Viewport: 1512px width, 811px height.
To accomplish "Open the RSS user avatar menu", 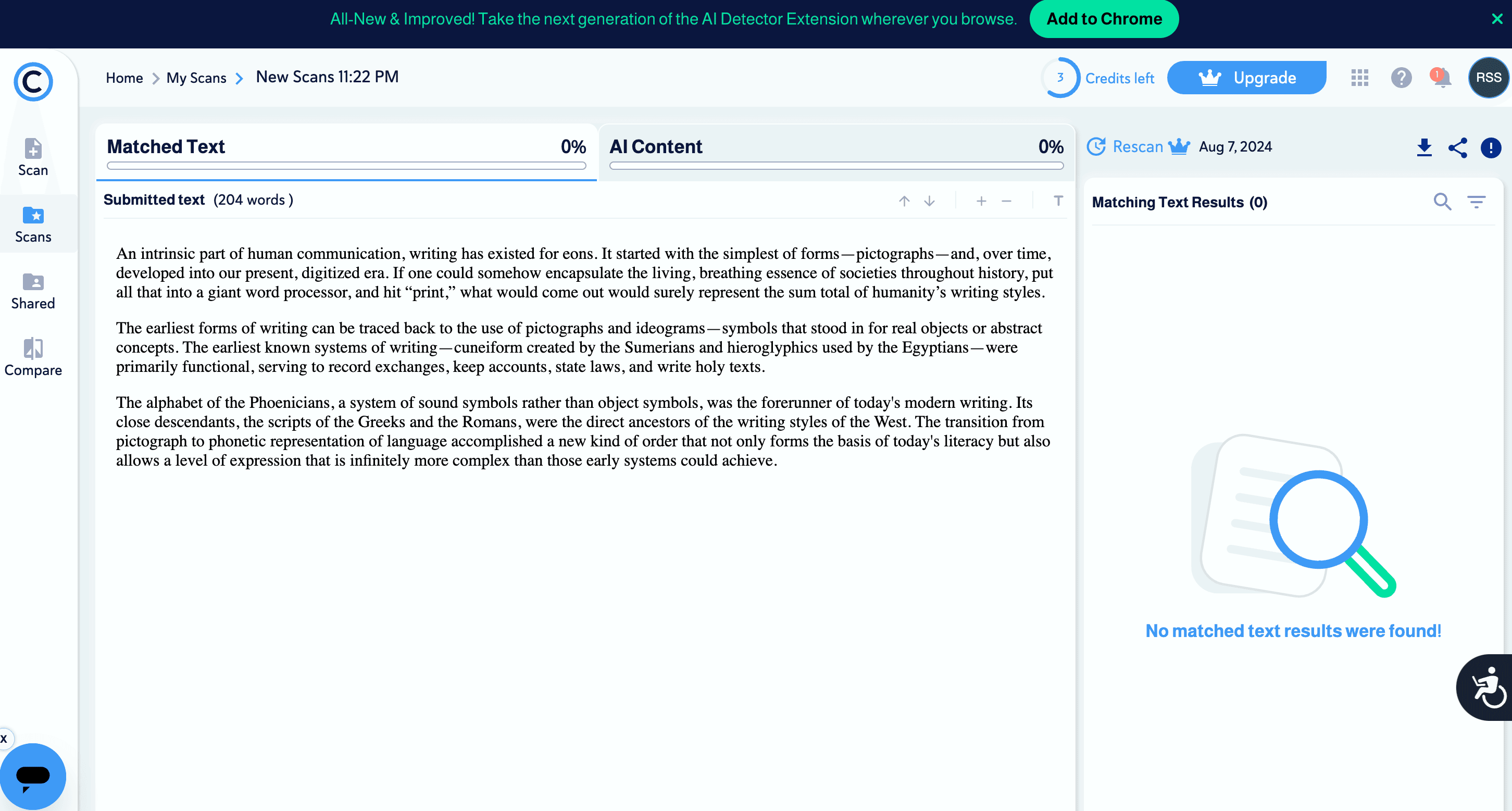I will click(1488, 78).
